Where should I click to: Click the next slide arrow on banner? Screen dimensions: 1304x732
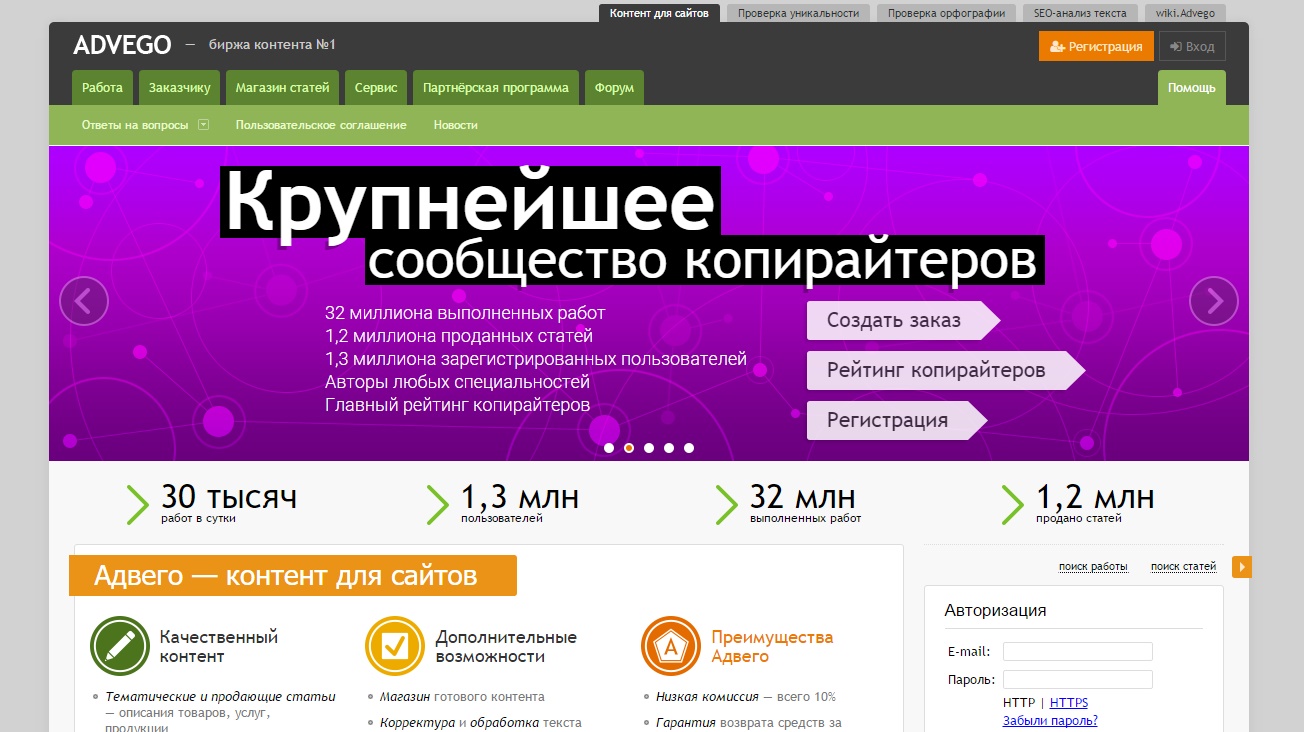[x=1213, y=300]
